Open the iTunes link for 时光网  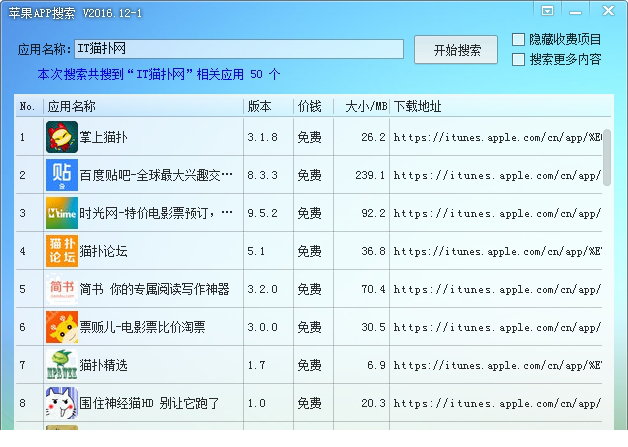pyautogui.click(x=497, y=213)
